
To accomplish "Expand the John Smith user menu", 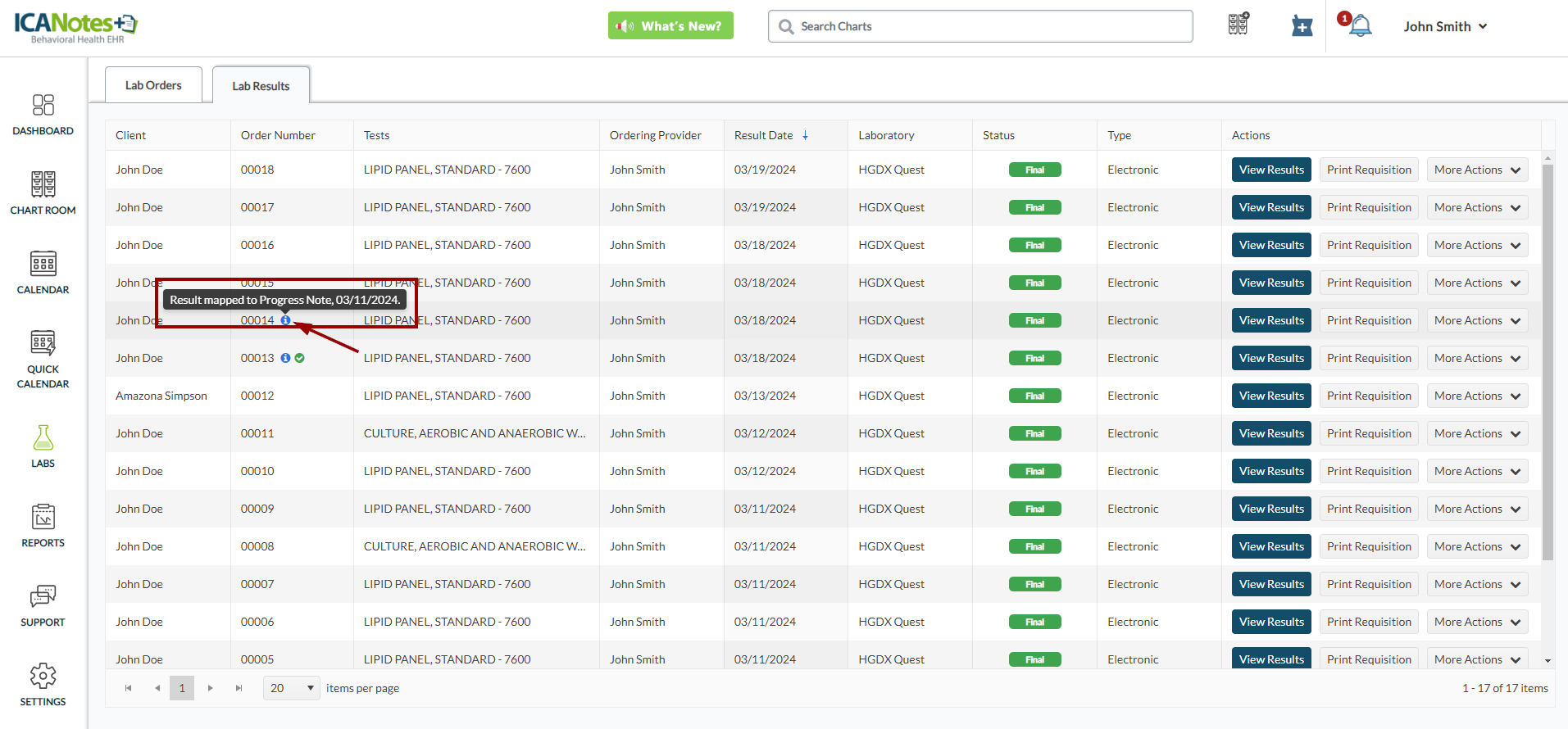I will coord(1444,26).
